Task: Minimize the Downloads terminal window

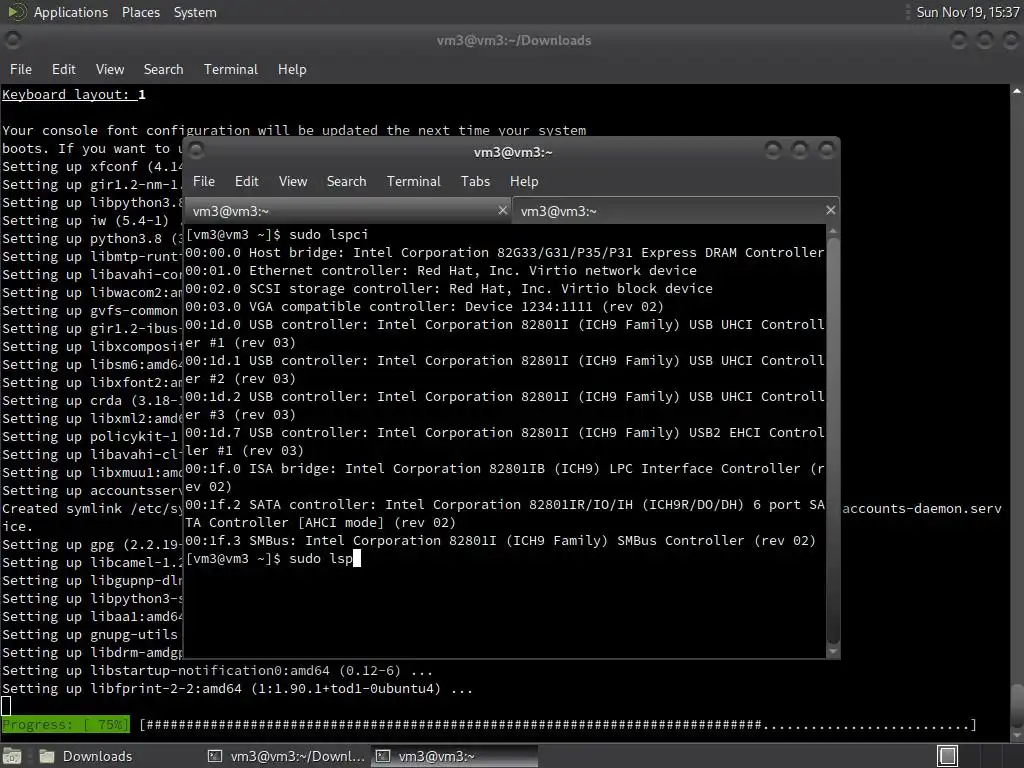Action: point(958,40)
